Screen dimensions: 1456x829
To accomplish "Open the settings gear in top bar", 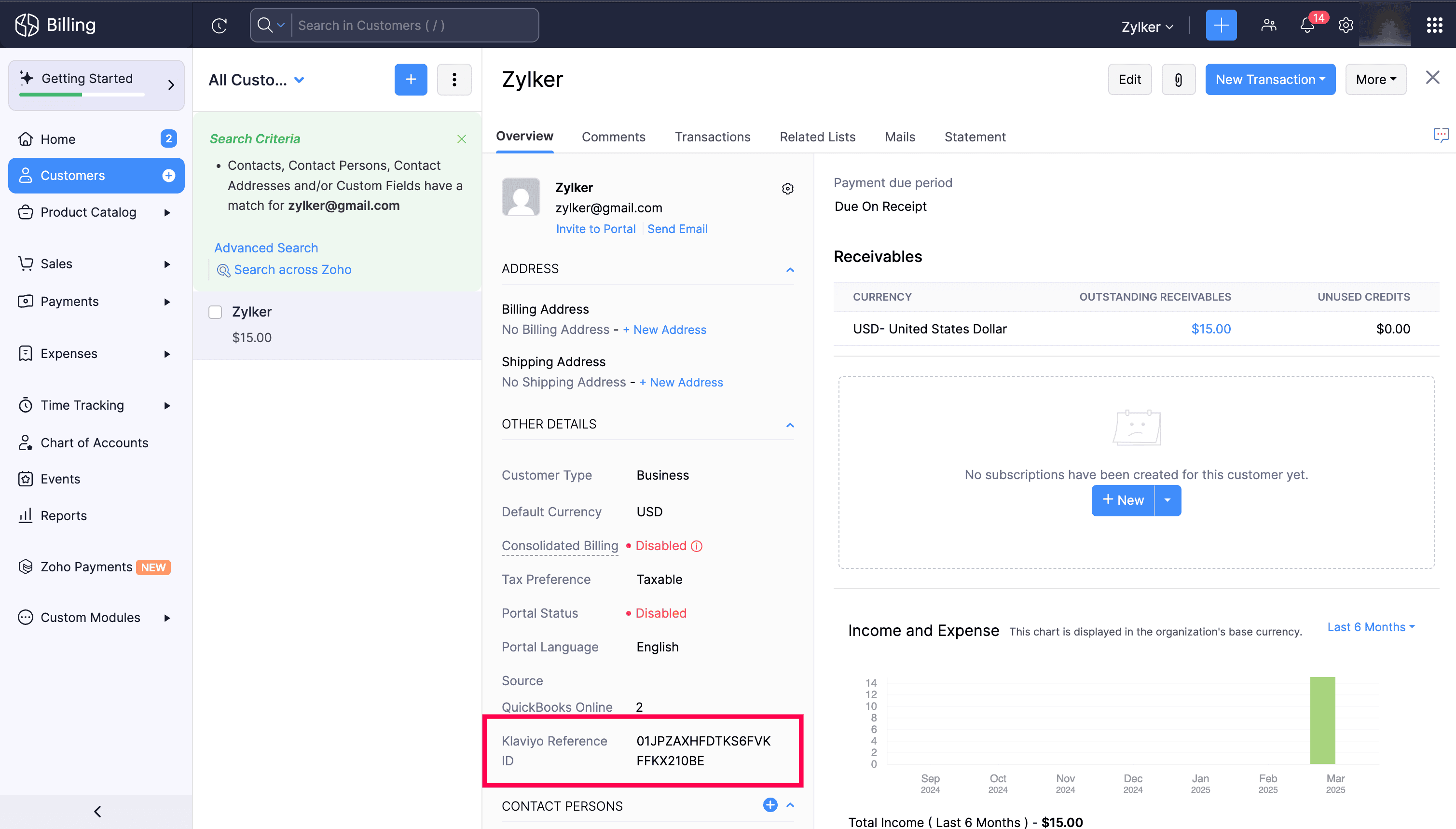I will 1346,25.
